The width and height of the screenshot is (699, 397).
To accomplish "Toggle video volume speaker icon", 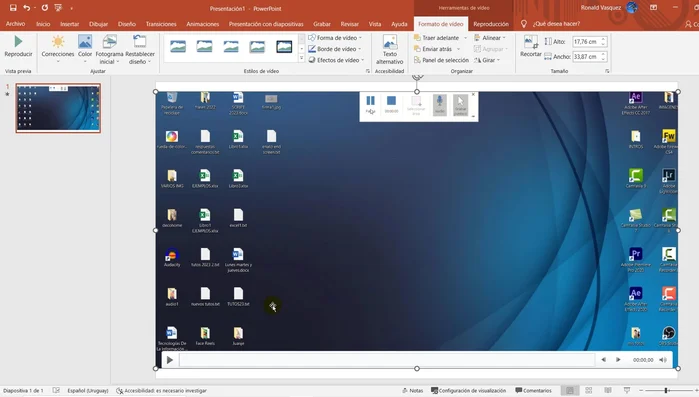I will pos(663,360).
